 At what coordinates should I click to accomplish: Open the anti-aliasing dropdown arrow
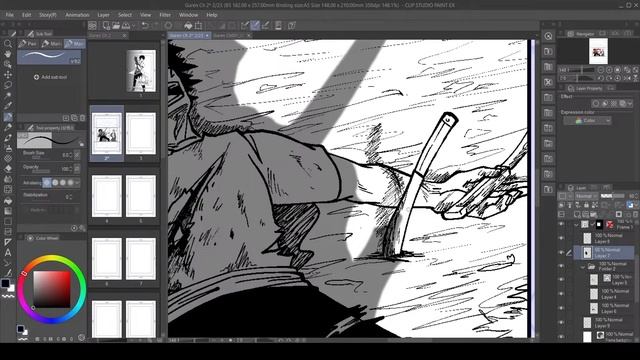pyautogui.click(x=77, y=182)
